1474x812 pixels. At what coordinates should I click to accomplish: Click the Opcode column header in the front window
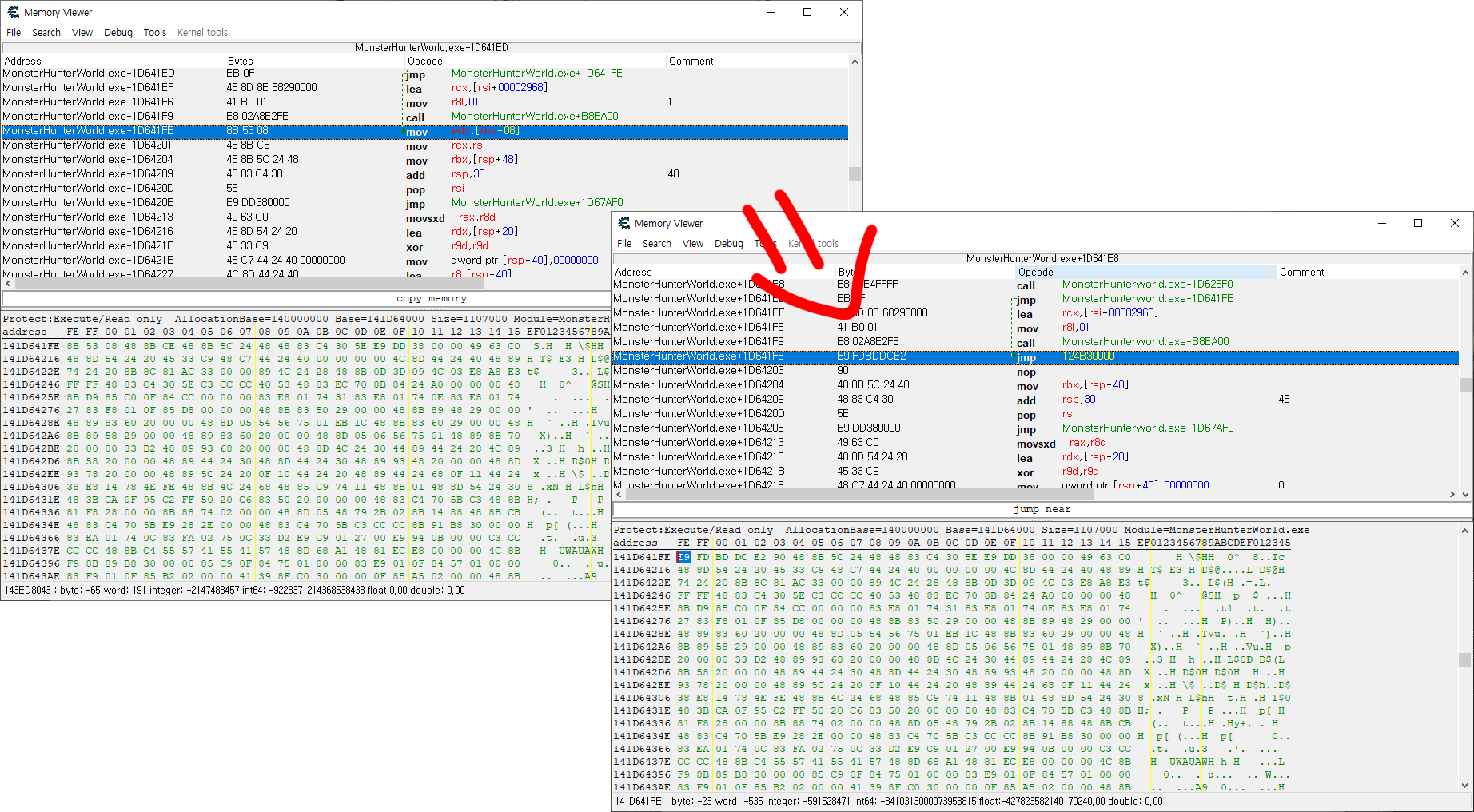[x=1146, y=272]
